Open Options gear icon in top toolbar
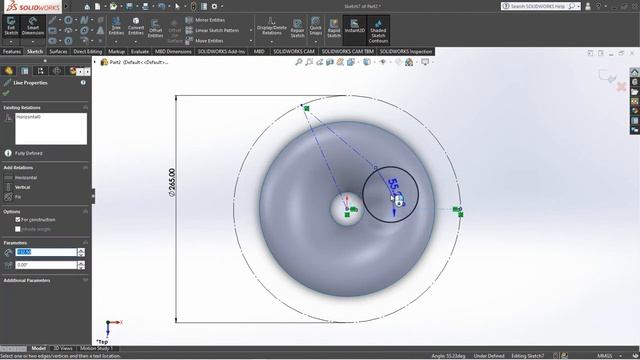Image resolution: width=640 pixels, height=360 pixels. point(214,7)
